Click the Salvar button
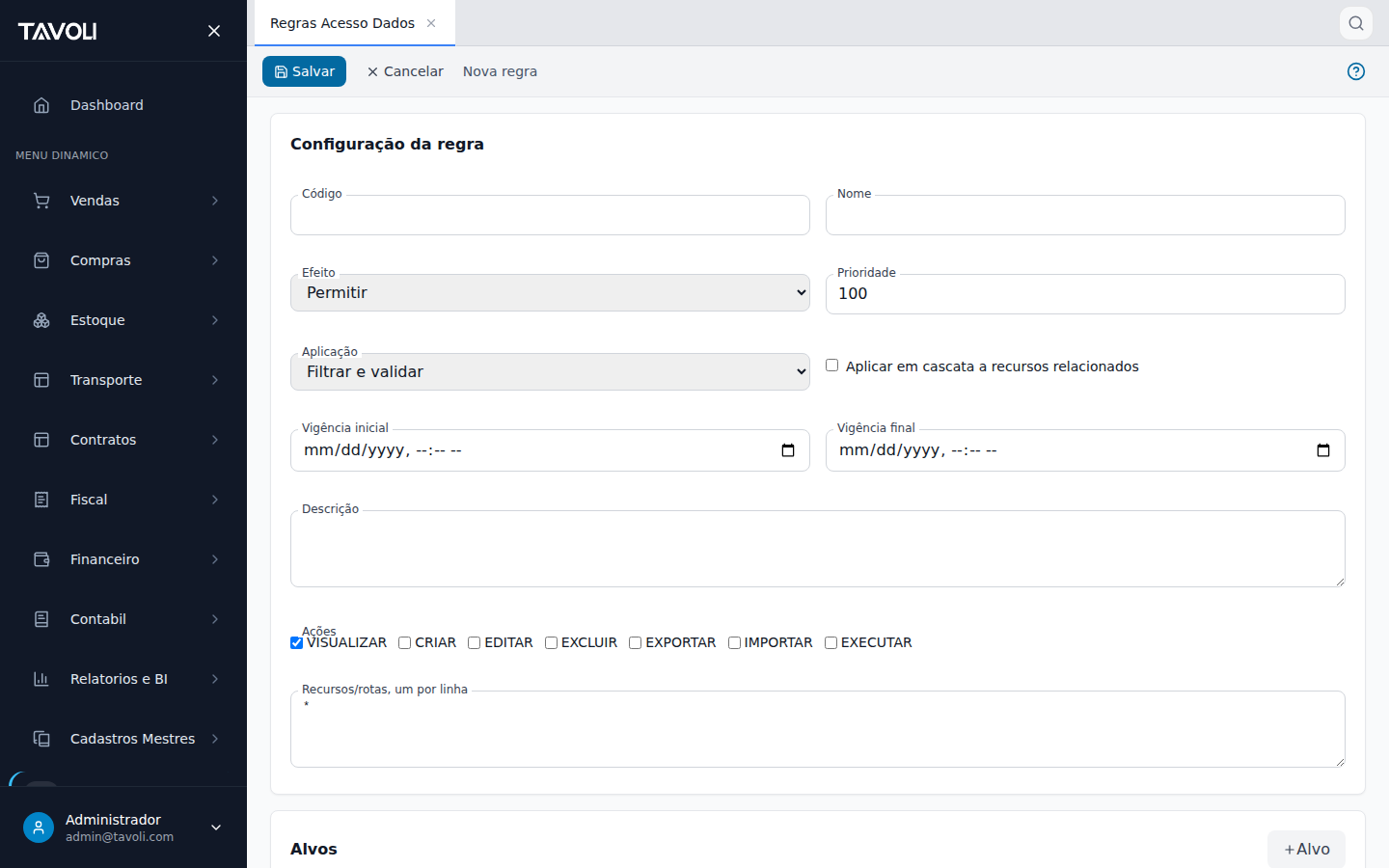The width and height of the screenshot is (1389, 868). (x=304, y=71)
